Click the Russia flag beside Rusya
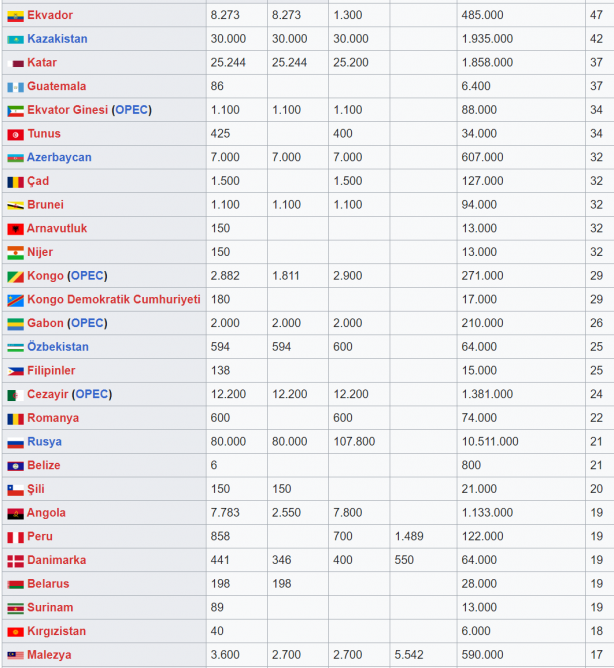The height and width of the screenshot is (668, 614). point(15,442)
